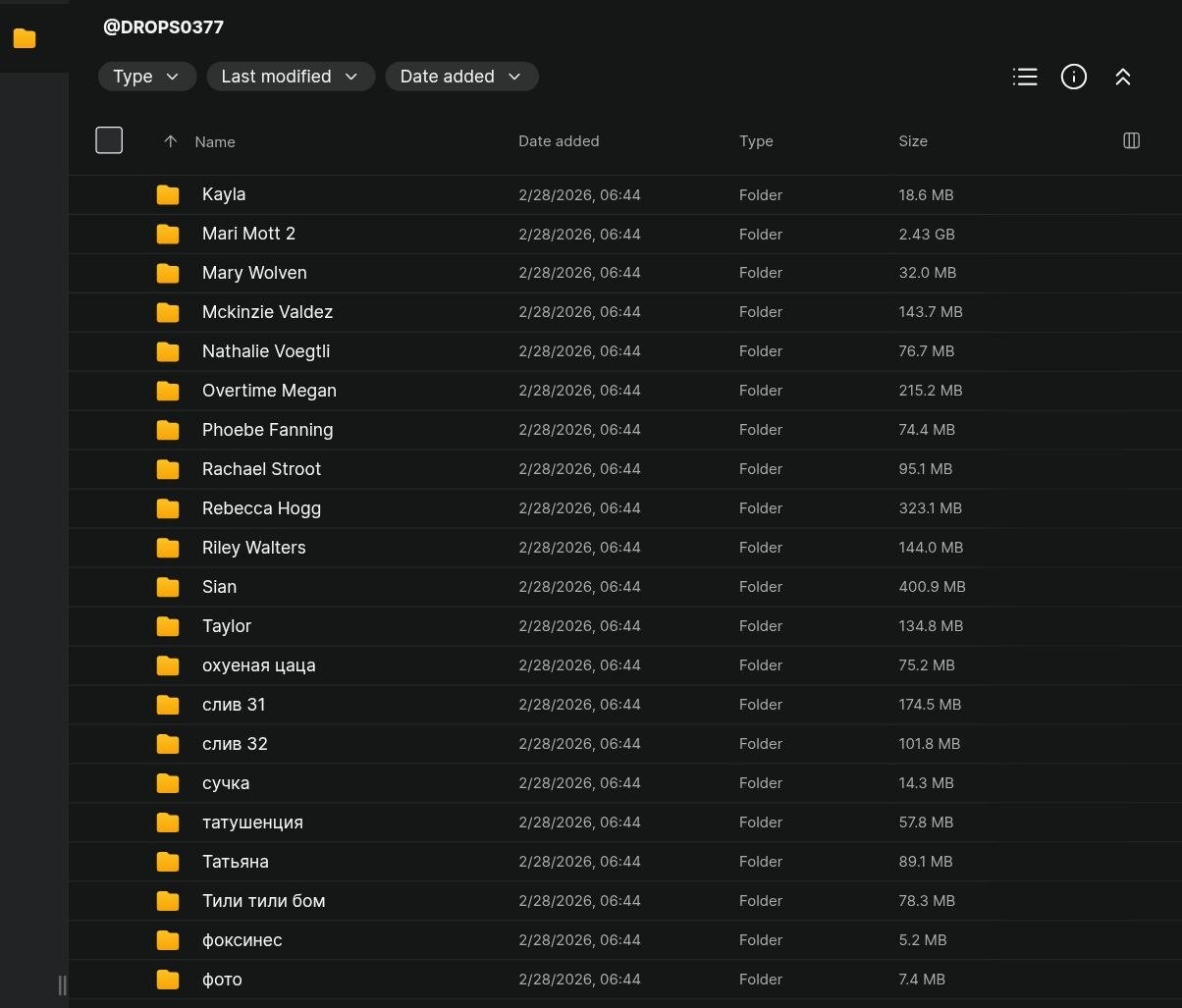Click the @DROPS0377 title
The height and width of the screenshot is (1008, 1182).
pyautogui.click(x=163, y=27)
